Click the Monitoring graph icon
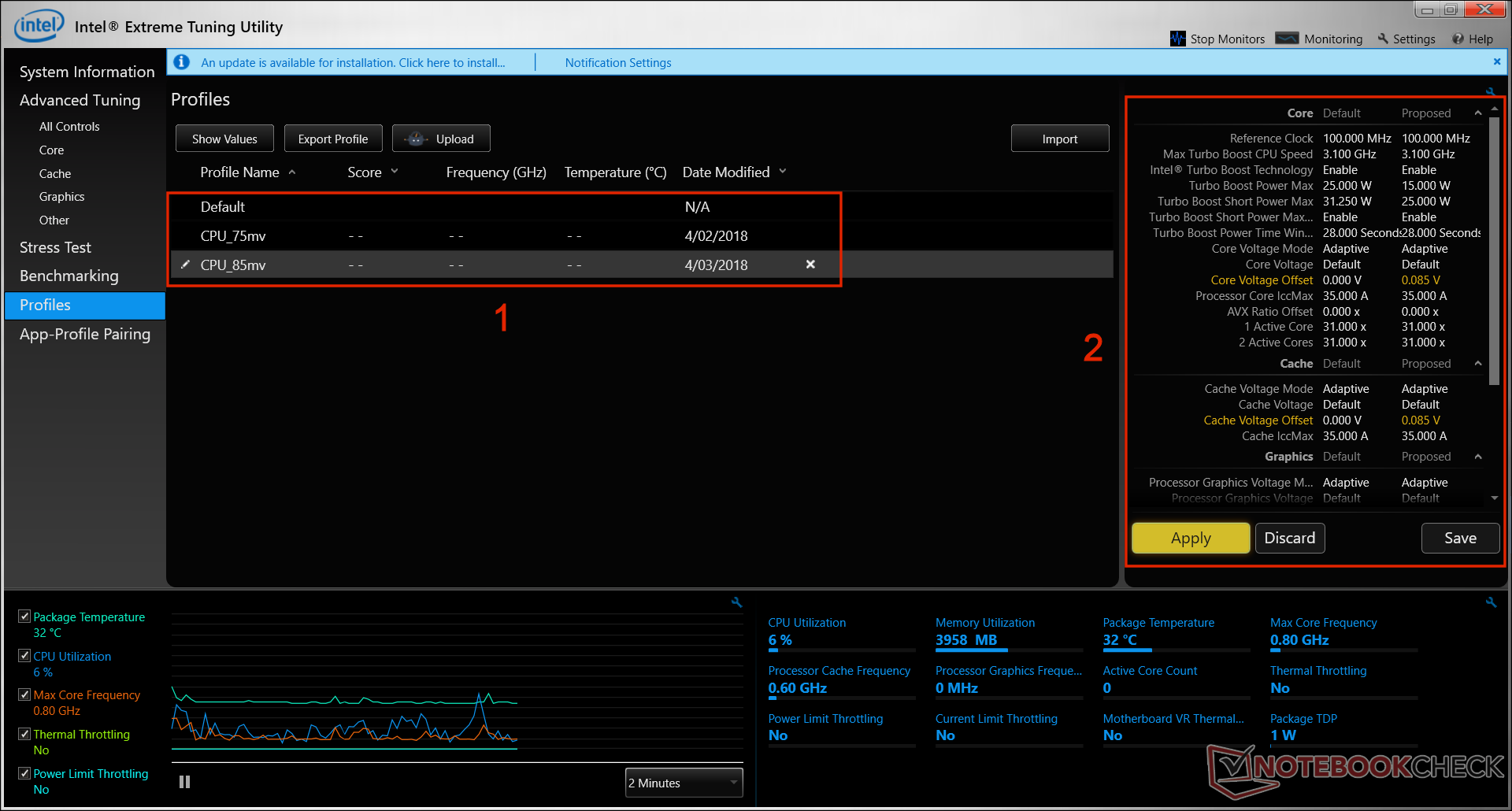Viewport: 1512px width, 811px height. click(x=1287, y=39)
